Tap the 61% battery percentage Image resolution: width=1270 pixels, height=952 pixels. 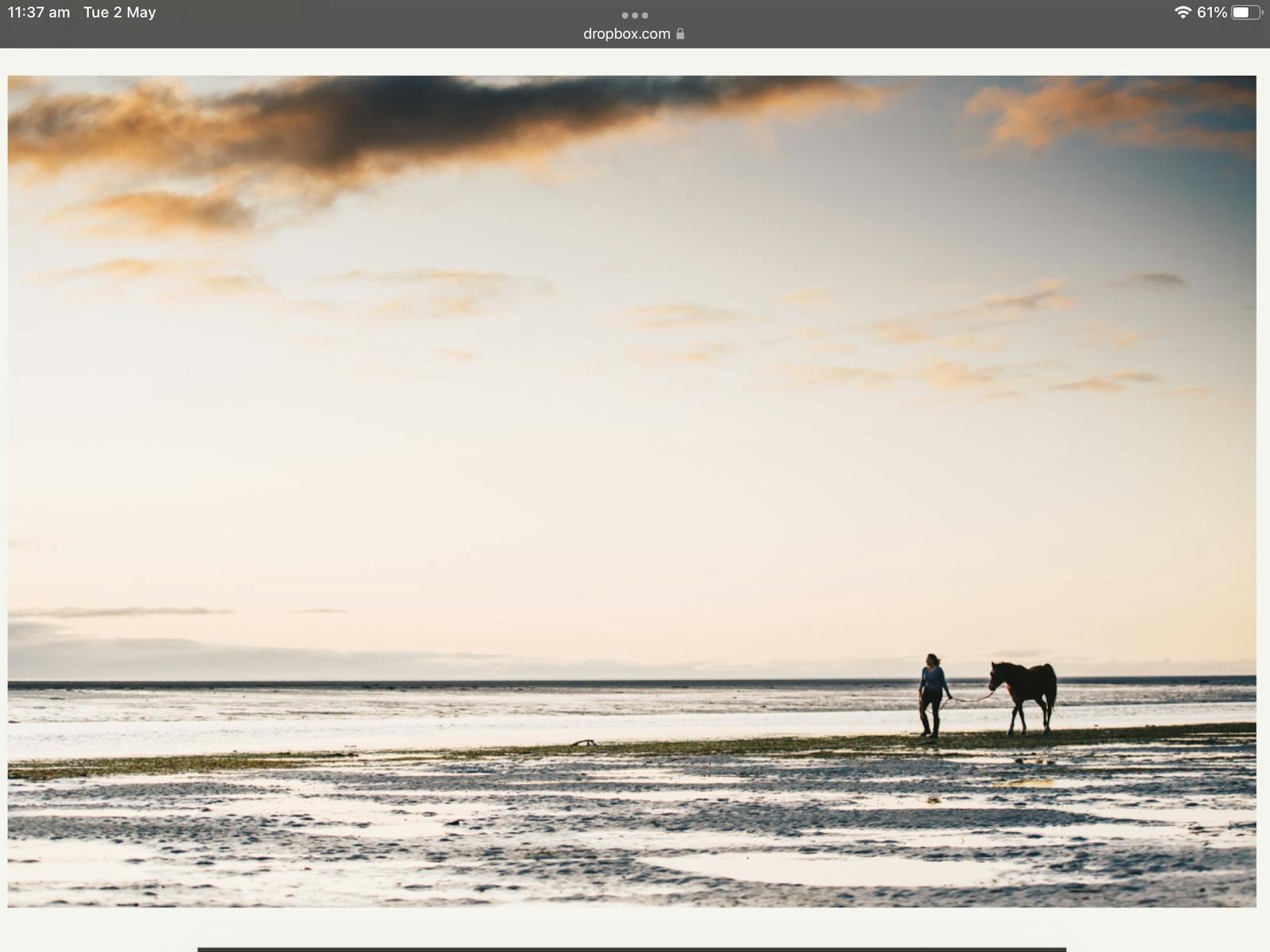(1211, 13)
